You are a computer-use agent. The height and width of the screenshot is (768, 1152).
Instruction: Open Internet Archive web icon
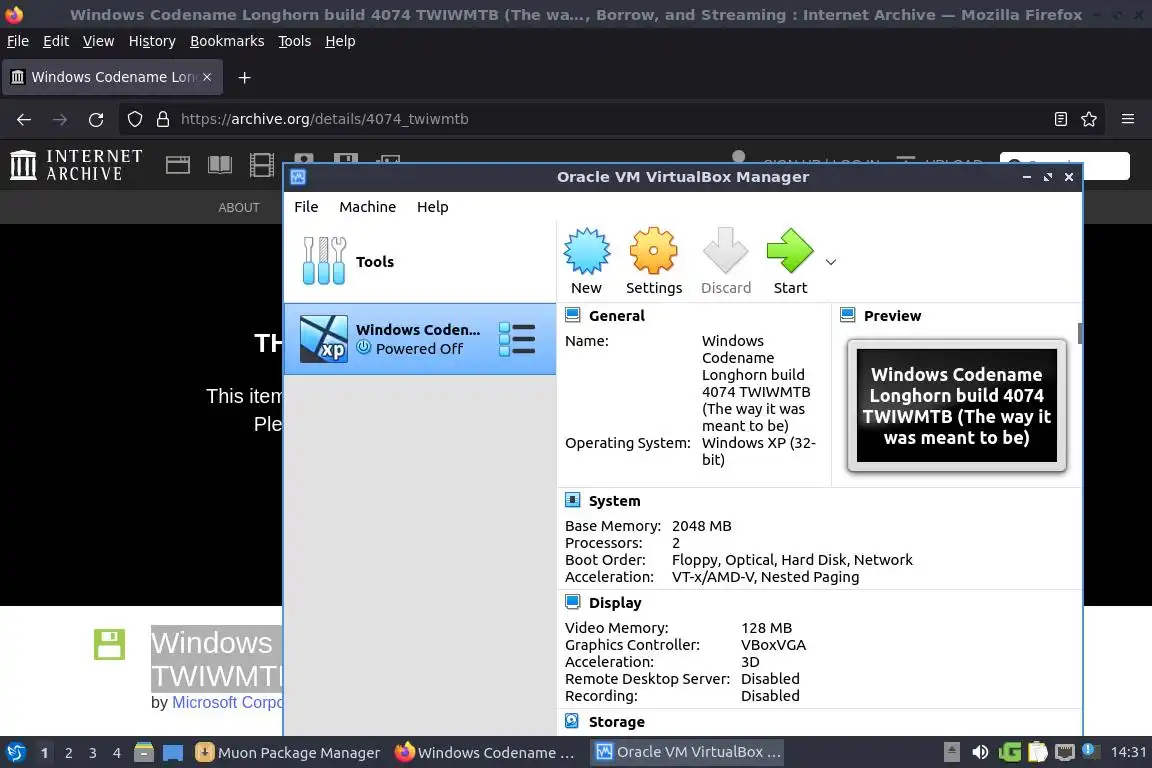coord(178,165)
